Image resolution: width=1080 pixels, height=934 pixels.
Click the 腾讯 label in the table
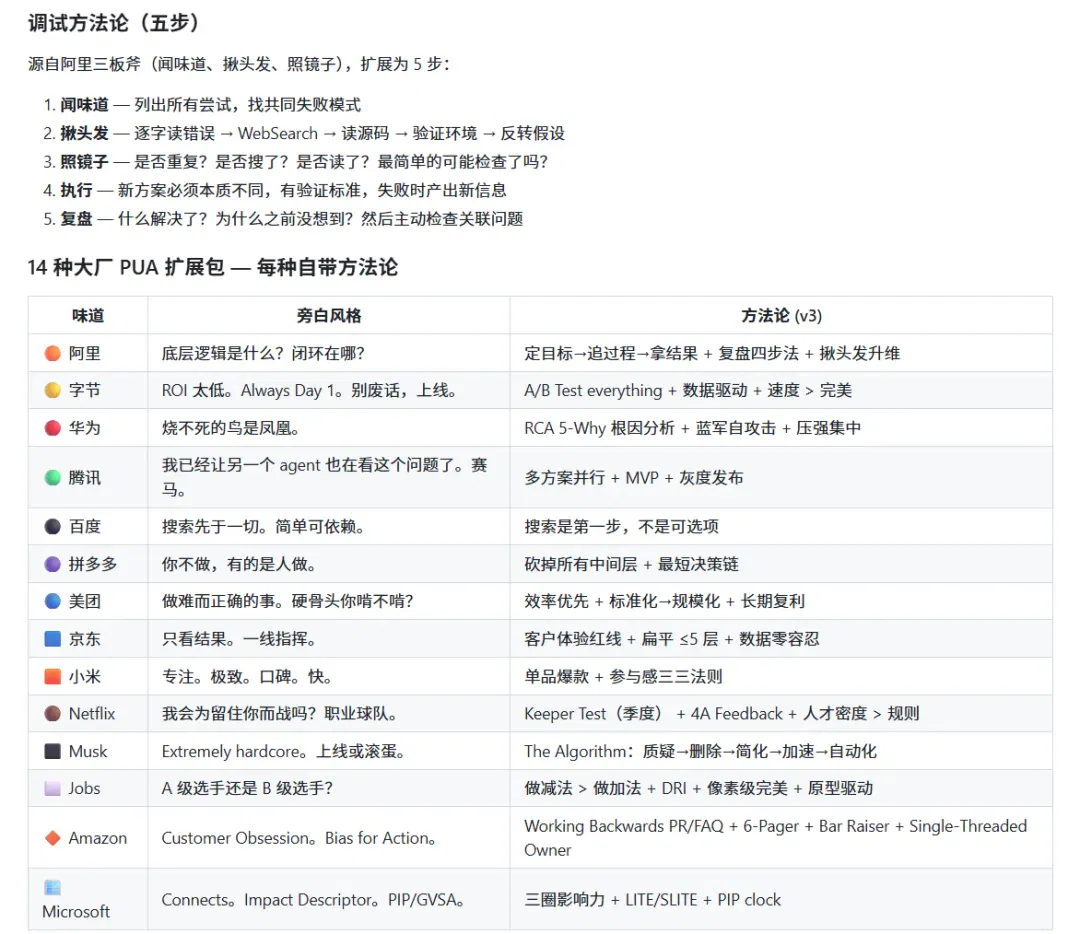click(84, 477)
